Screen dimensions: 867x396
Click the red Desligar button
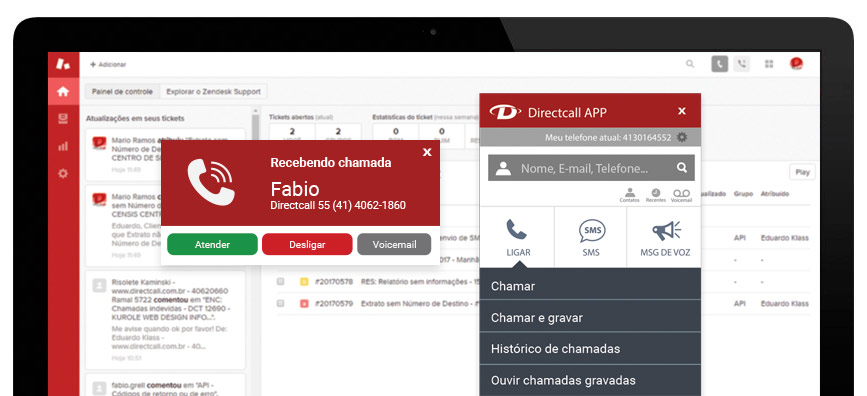coord(307,244)
